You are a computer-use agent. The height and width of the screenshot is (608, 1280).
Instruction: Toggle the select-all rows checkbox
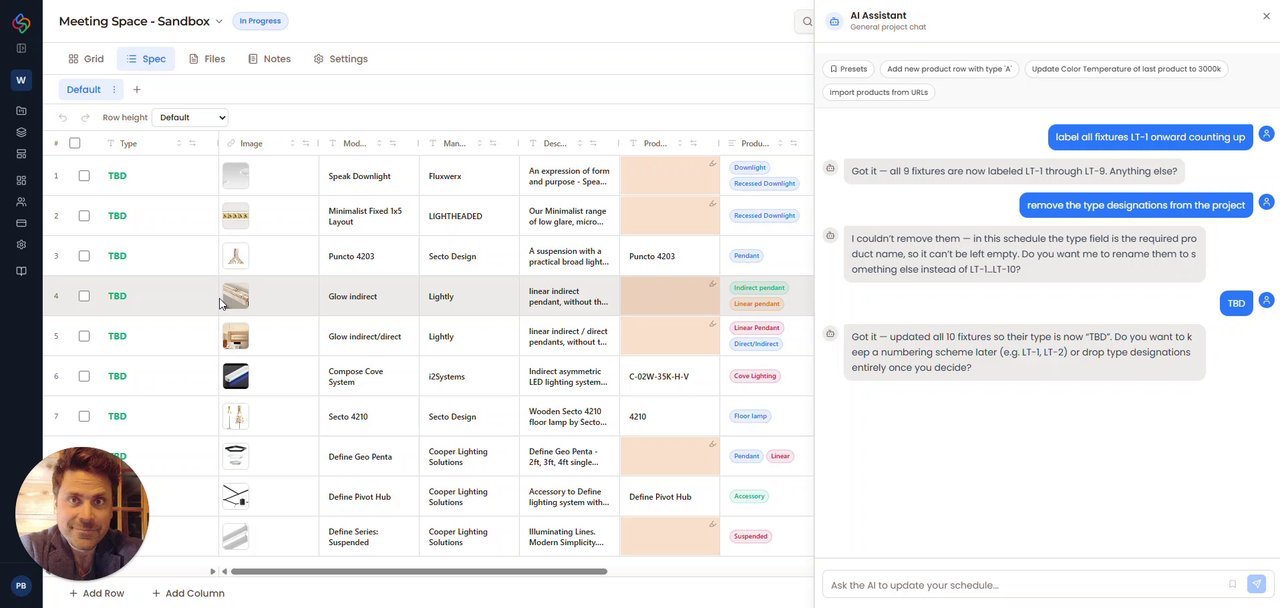pyautogui.click(x=74, y=143)
